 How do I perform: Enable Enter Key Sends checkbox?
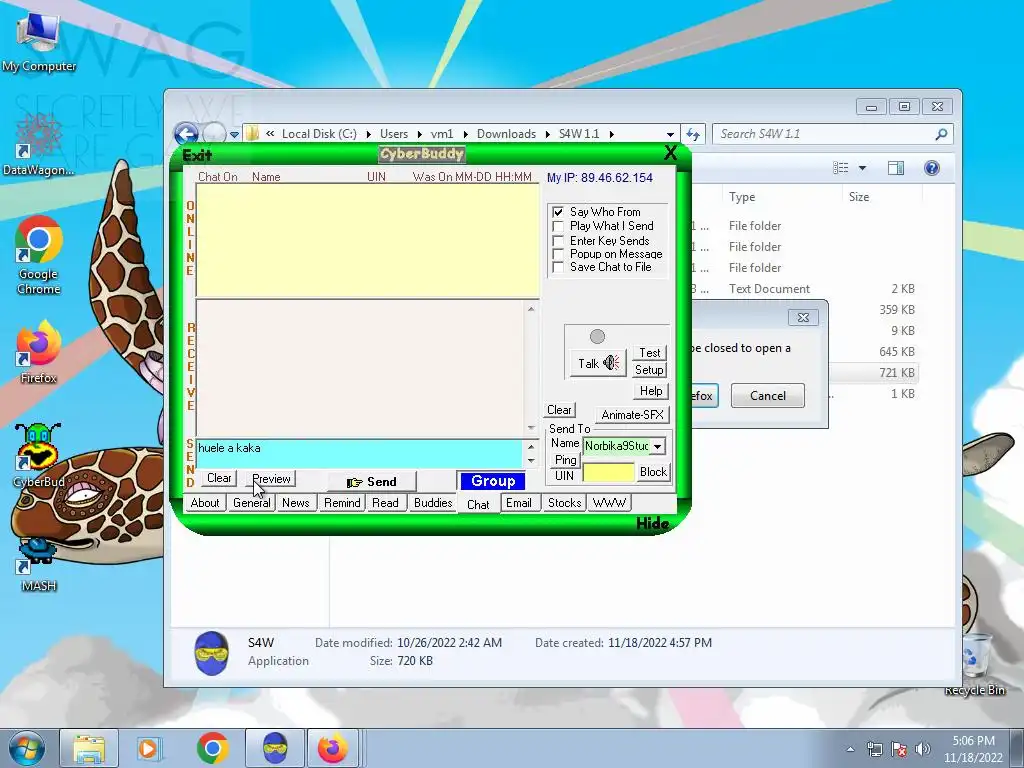[558, 241]
